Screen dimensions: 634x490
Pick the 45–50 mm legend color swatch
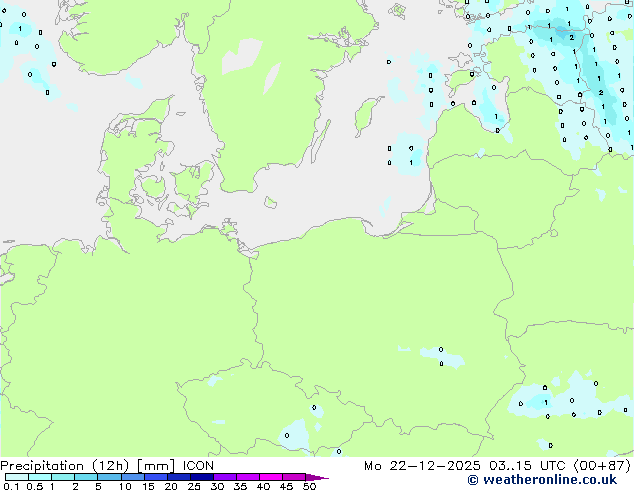click(x=294, y=477)
